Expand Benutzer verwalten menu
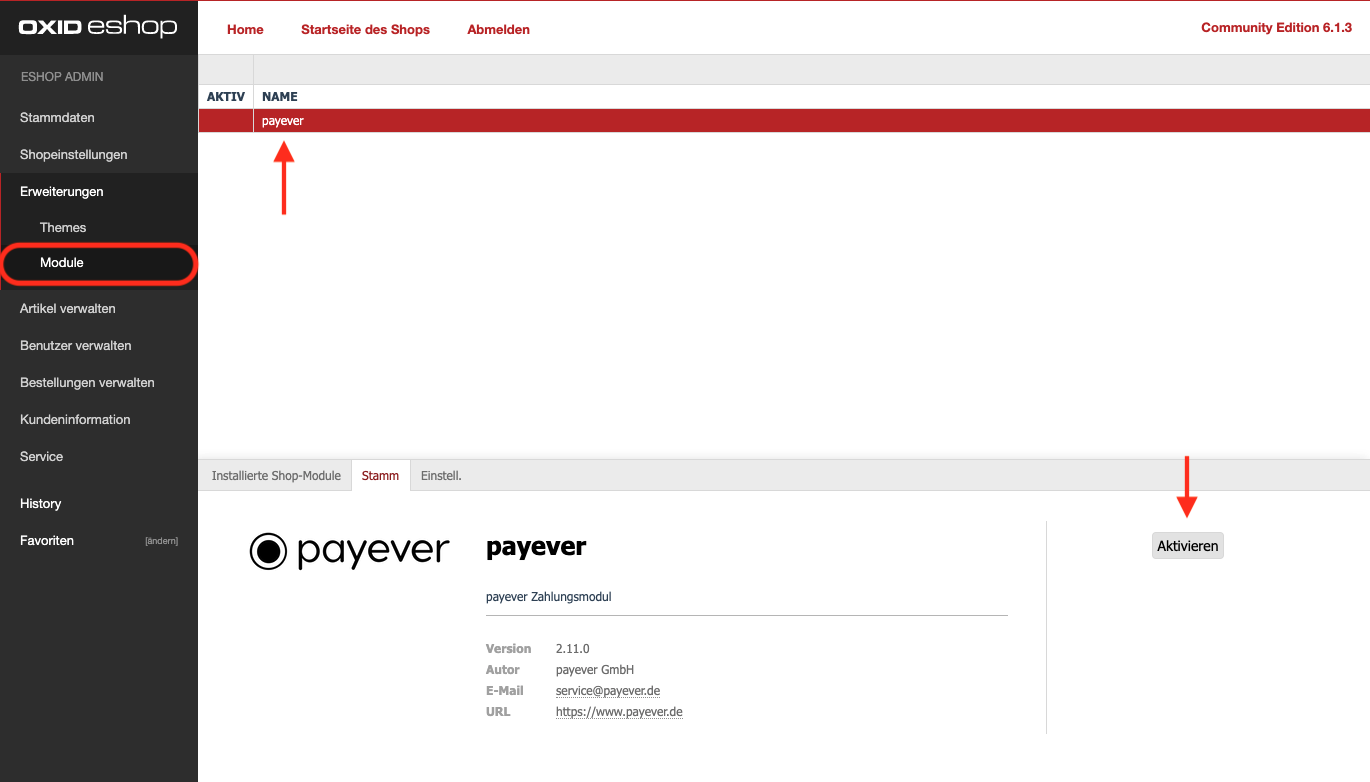The image size is (1370, 782). [76, 345]
